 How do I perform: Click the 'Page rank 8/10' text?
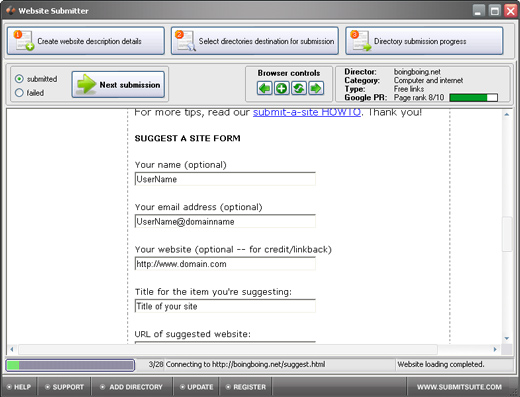(419, 98)
